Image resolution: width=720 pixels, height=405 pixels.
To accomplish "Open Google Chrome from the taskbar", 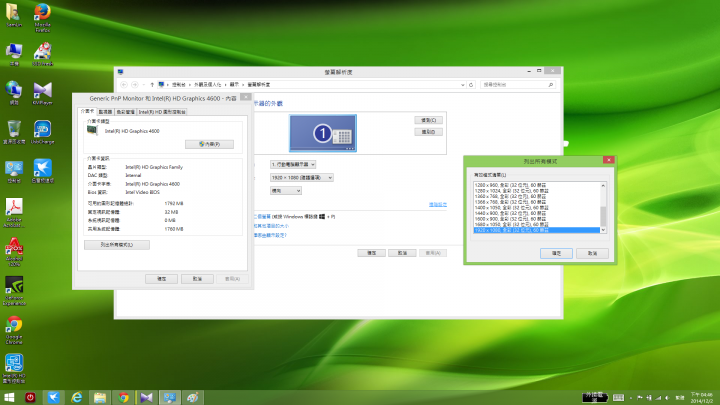I will (x=123, y=397).
